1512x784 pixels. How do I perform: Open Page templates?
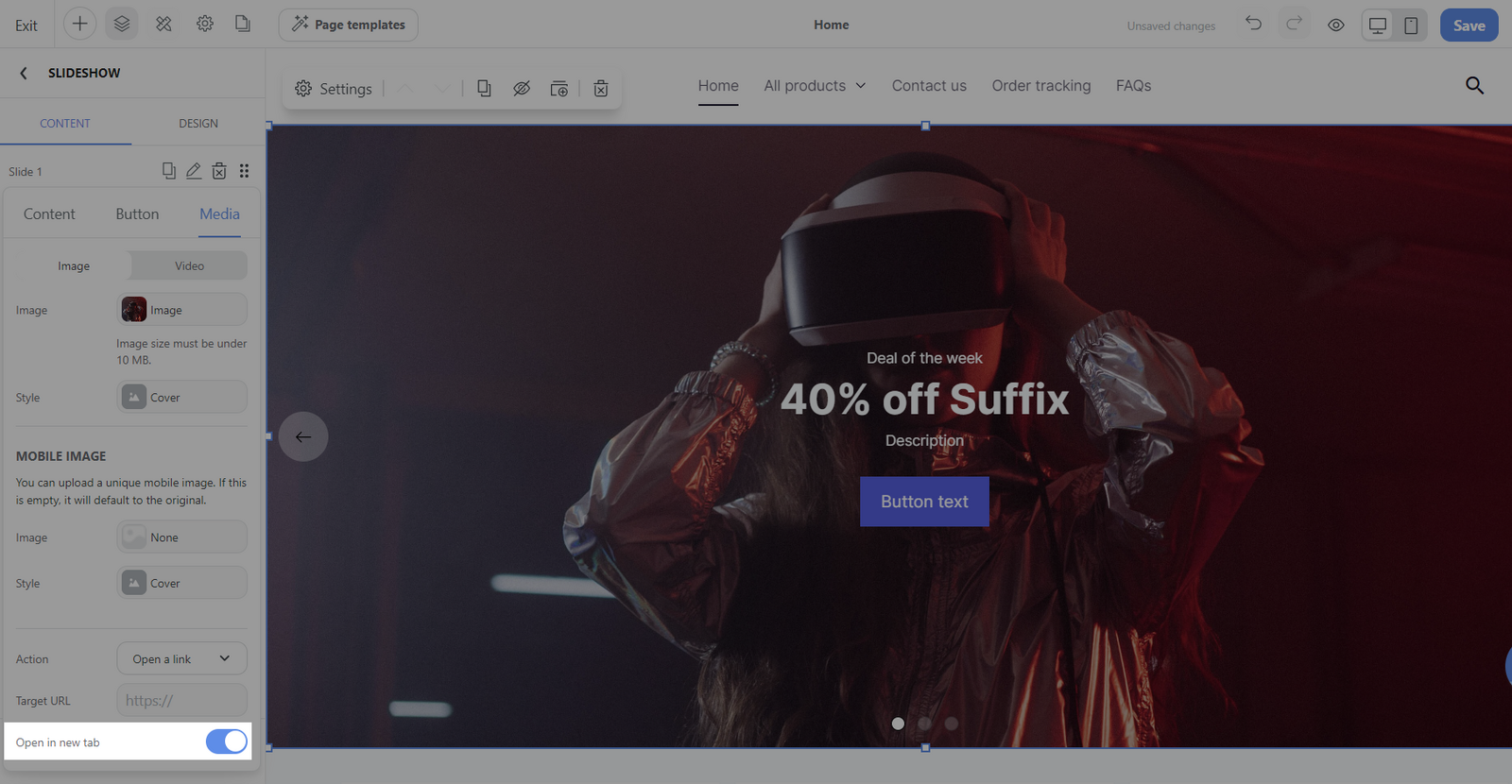349,25
